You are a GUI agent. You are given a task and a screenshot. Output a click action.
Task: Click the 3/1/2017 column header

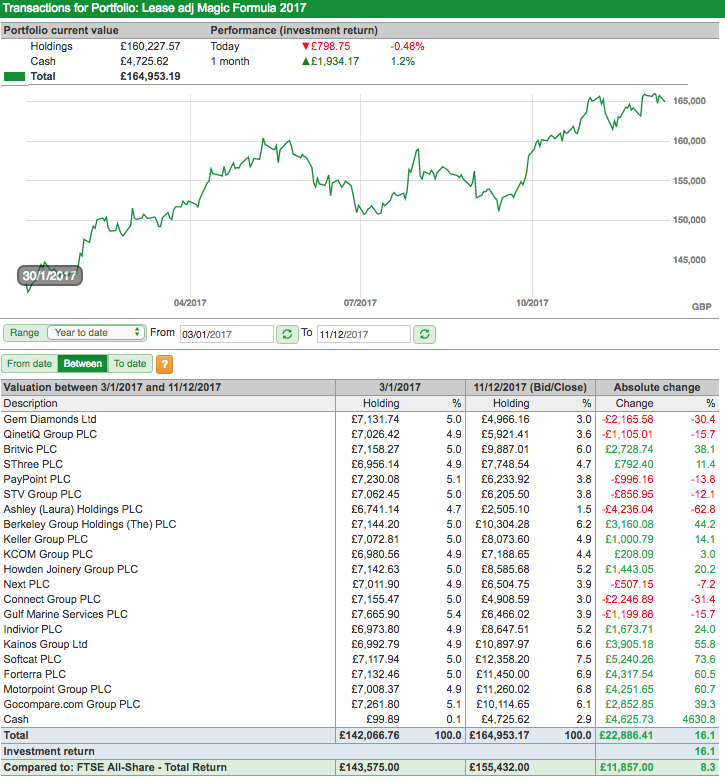pos(400,388)
